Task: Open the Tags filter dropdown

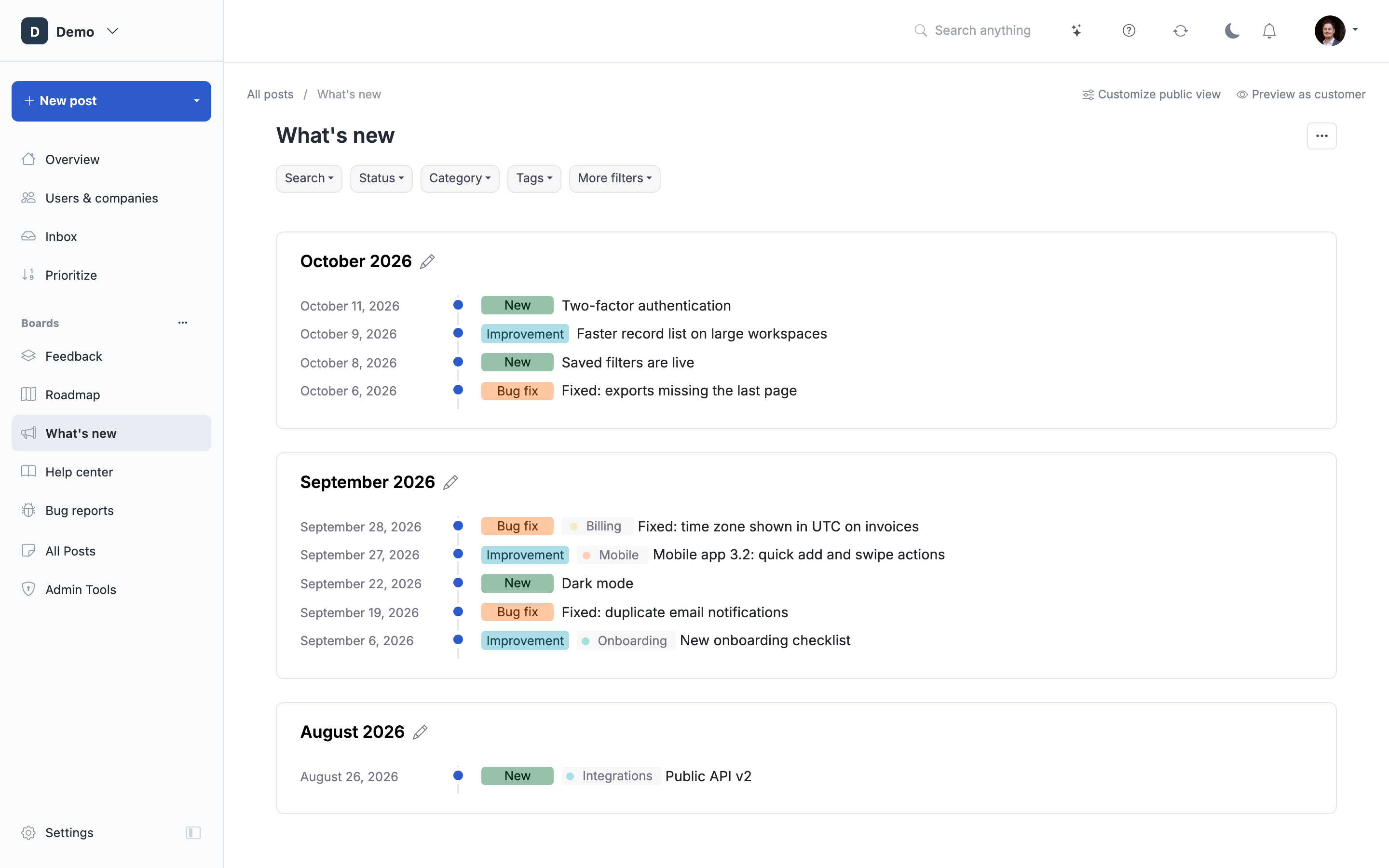Action: pos(534,178)
